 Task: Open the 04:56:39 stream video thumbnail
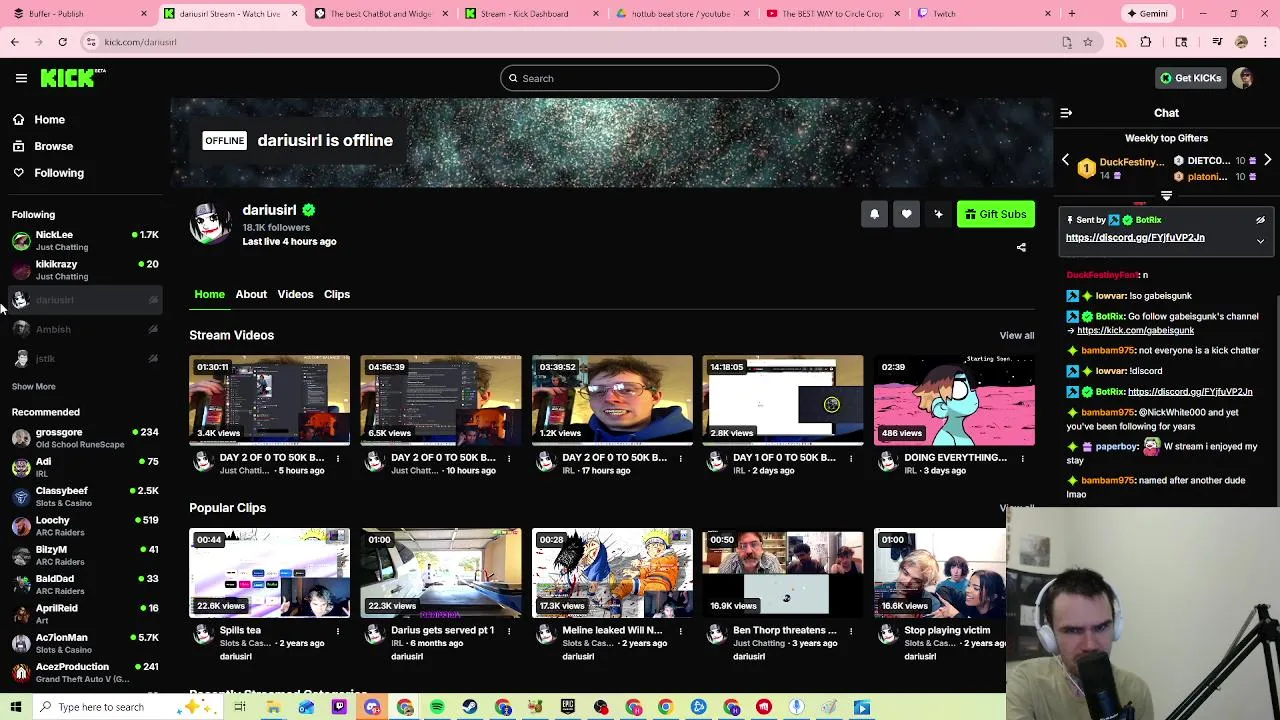441,400
